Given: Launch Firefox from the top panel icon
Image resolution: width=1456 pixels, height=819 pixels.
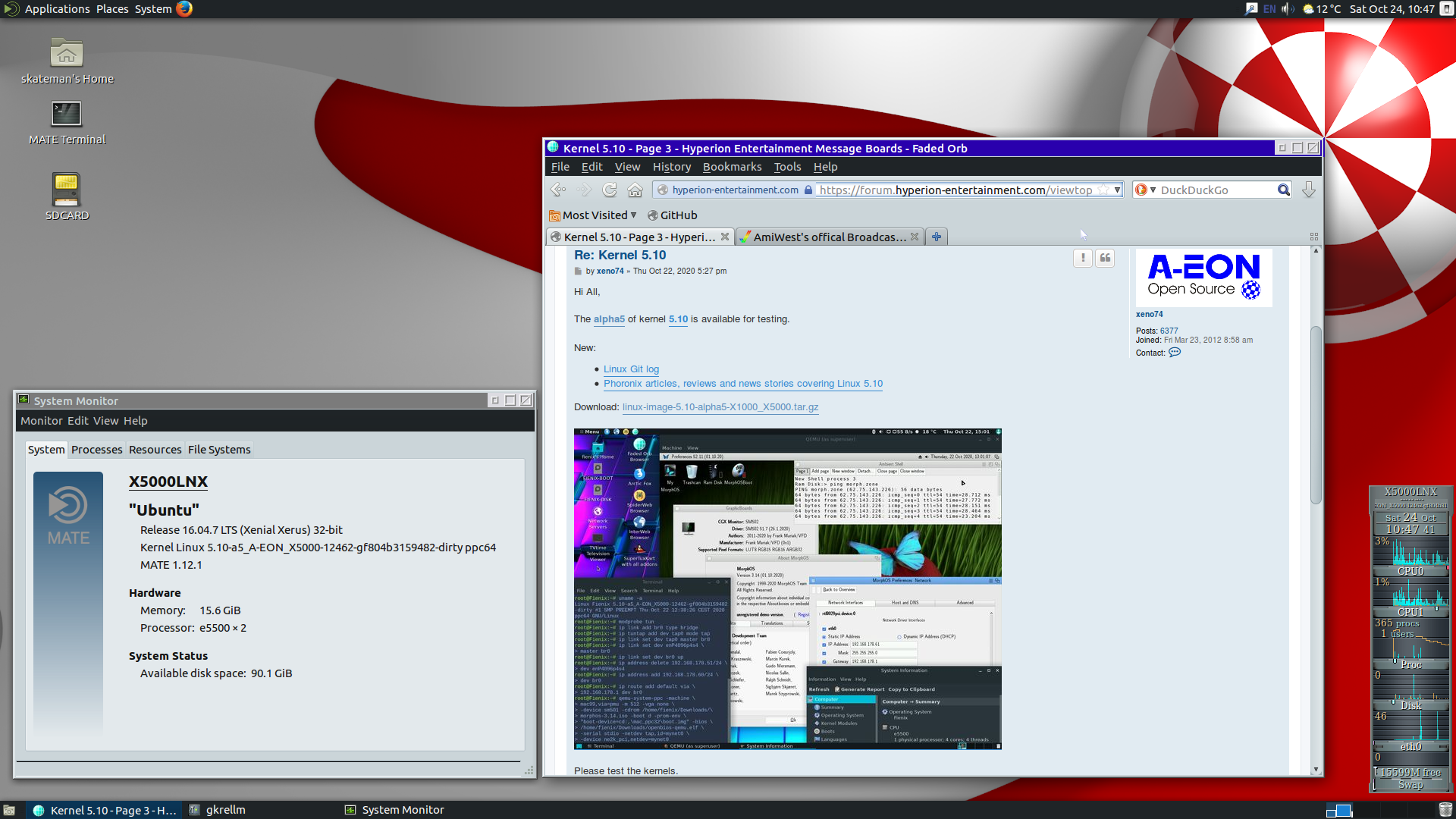Looking at the screenshot, I should (184, 8).
